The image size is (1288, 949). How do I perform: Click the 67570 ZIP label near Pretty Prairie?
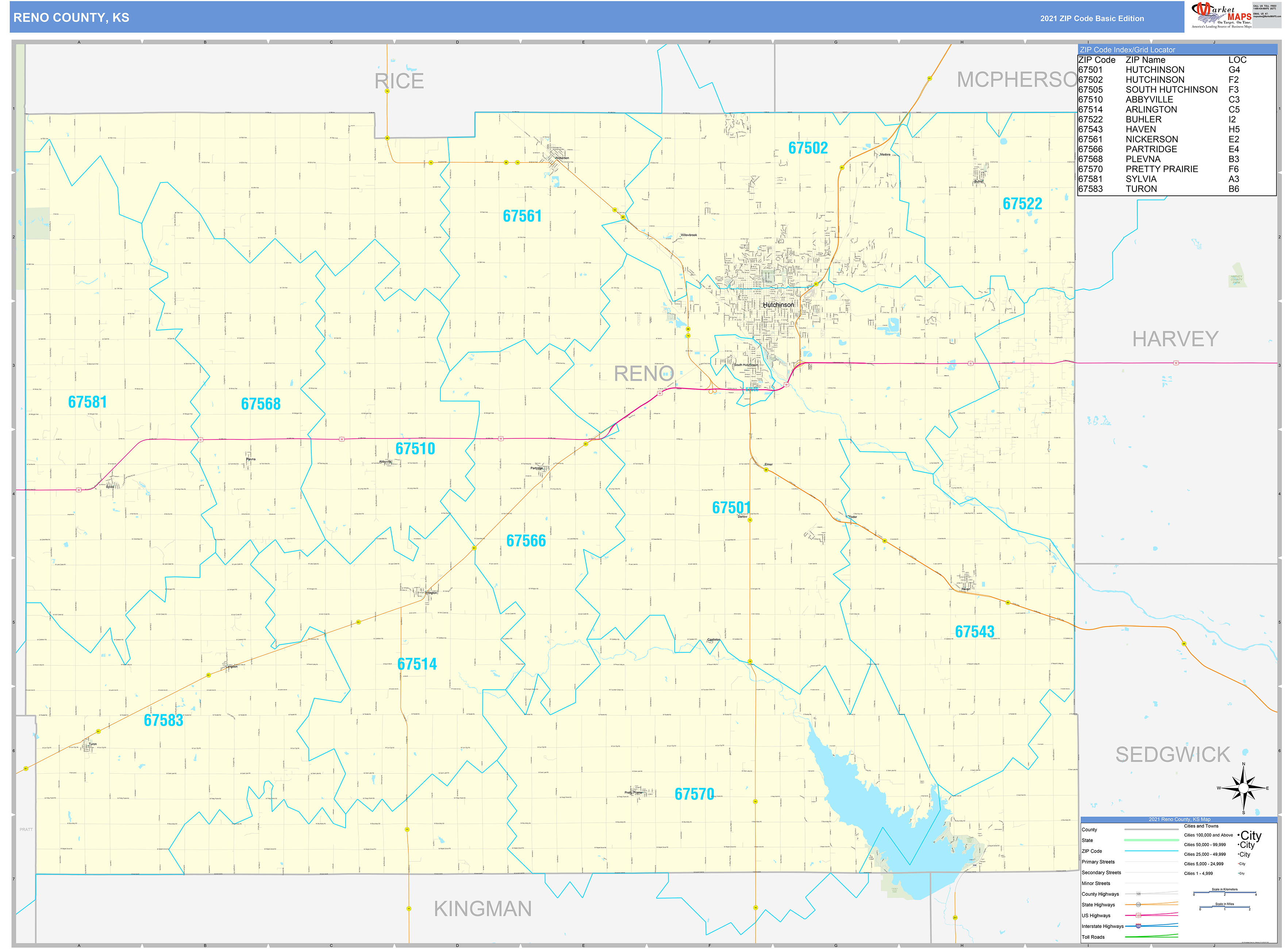(694, 794)
